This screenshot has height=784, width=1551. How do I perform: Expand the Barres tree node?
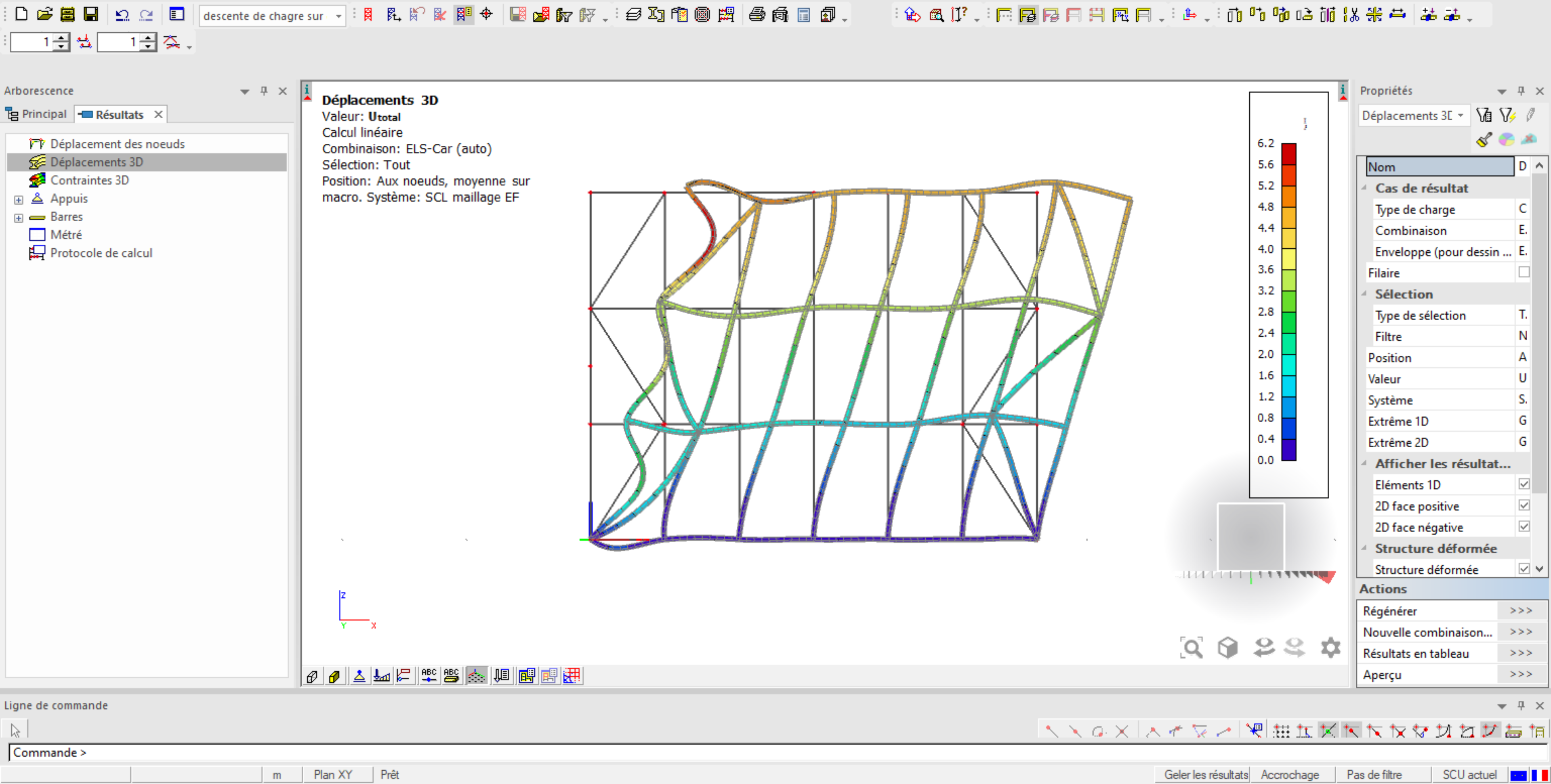coord(19,217)
